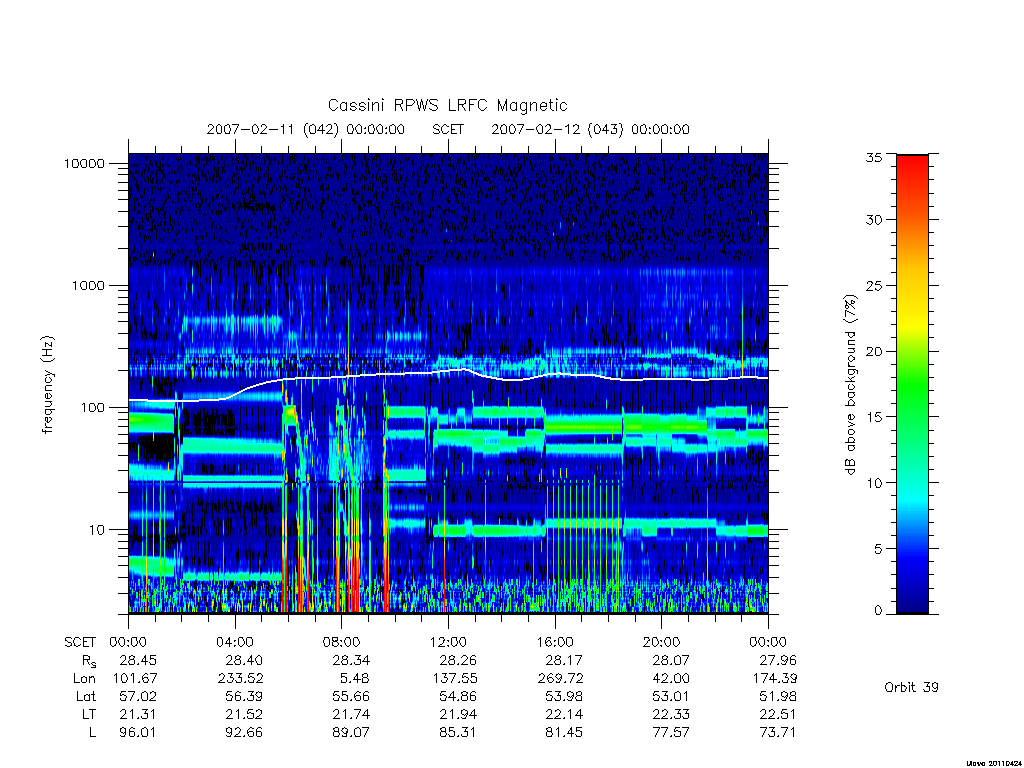Screen dimensions: 1024x768
Task: Select the 35 dB colorbar label
Action: (874, 157)
